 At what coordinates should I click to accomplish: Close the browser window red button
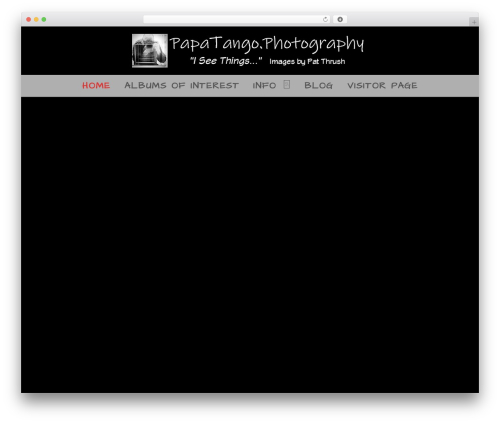pos(29,20)
